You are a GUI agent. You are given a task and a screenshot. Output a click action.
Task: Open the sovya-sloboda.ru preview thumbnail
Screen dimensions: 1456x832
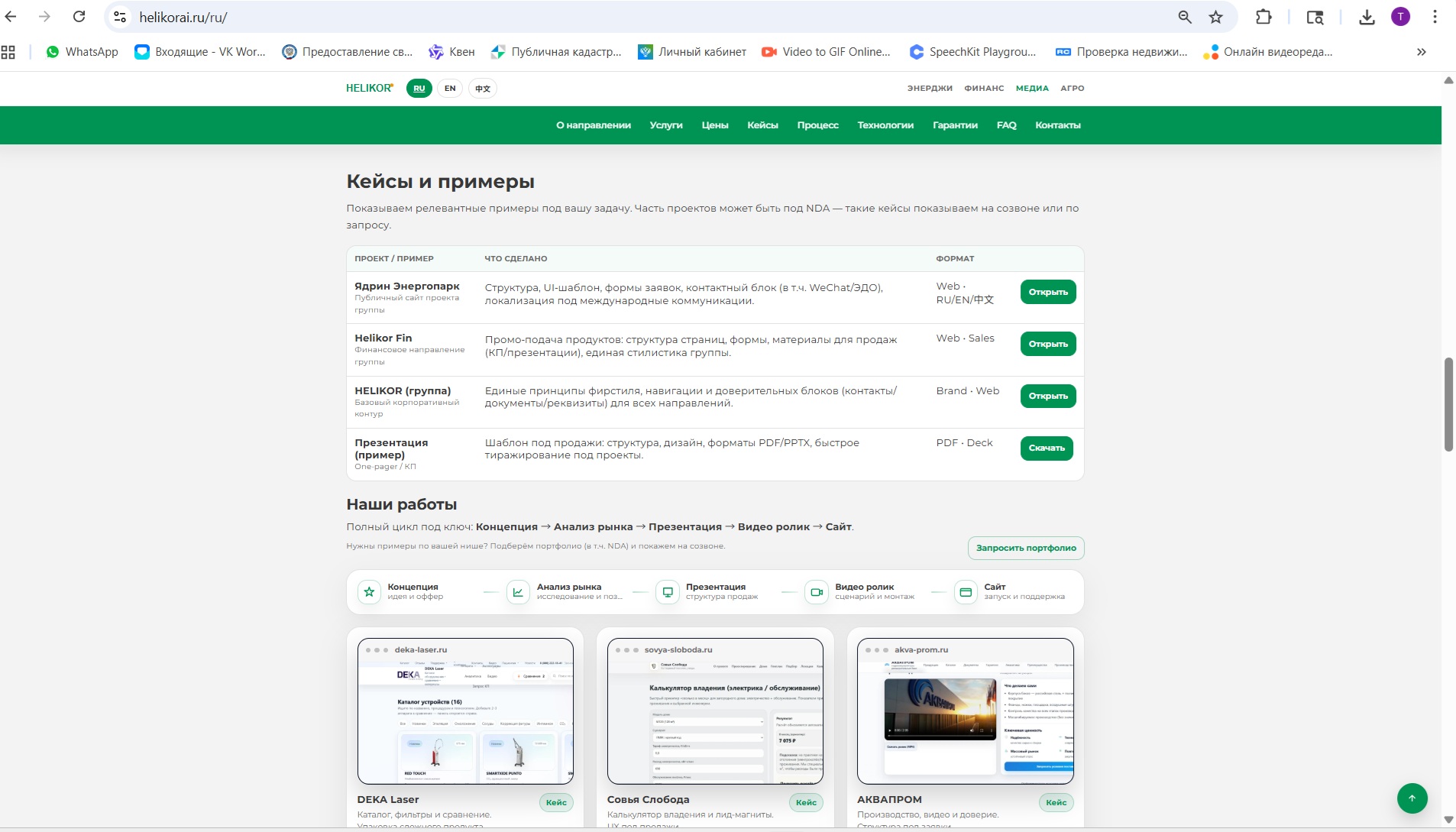715,711
